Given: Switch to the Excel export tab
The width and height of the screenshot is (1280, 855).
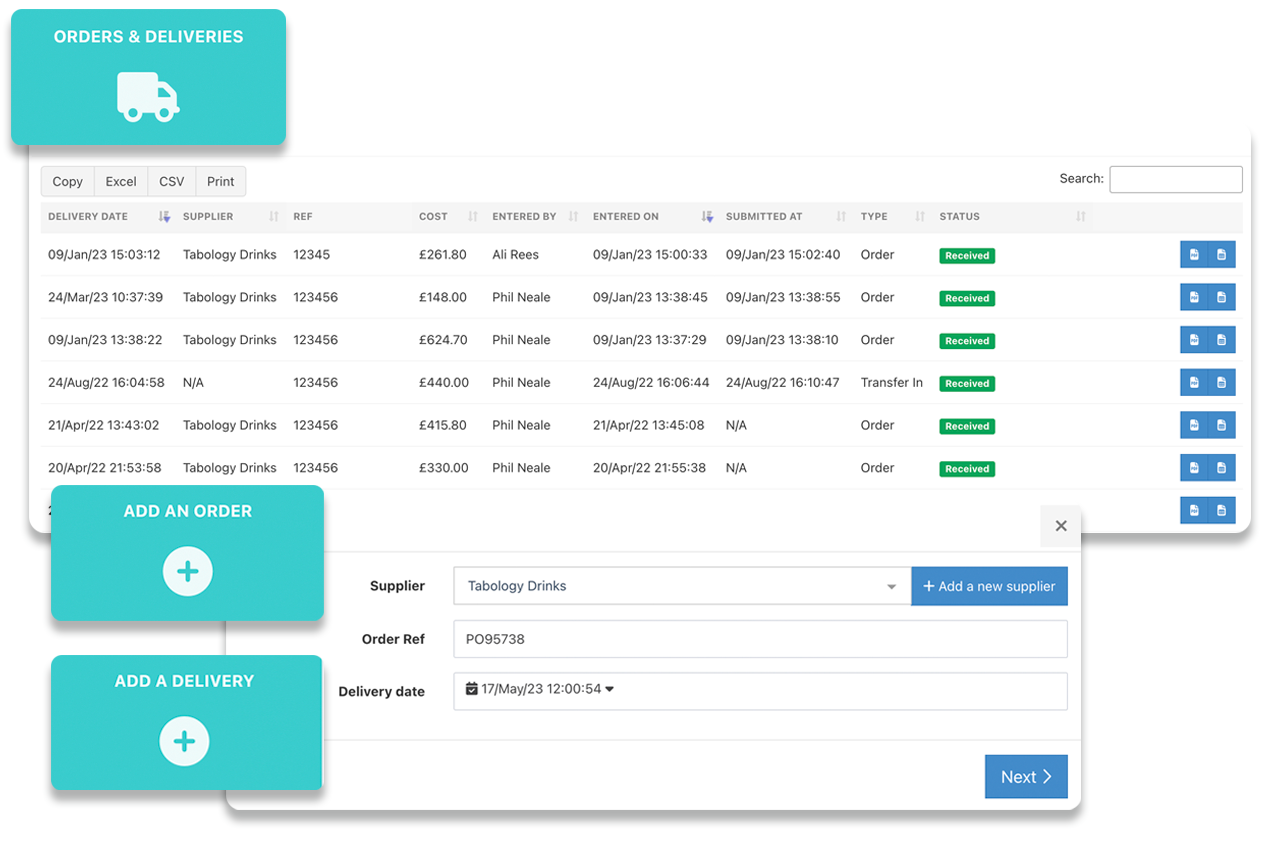Looking at the screenshot, I should [120, 181].
